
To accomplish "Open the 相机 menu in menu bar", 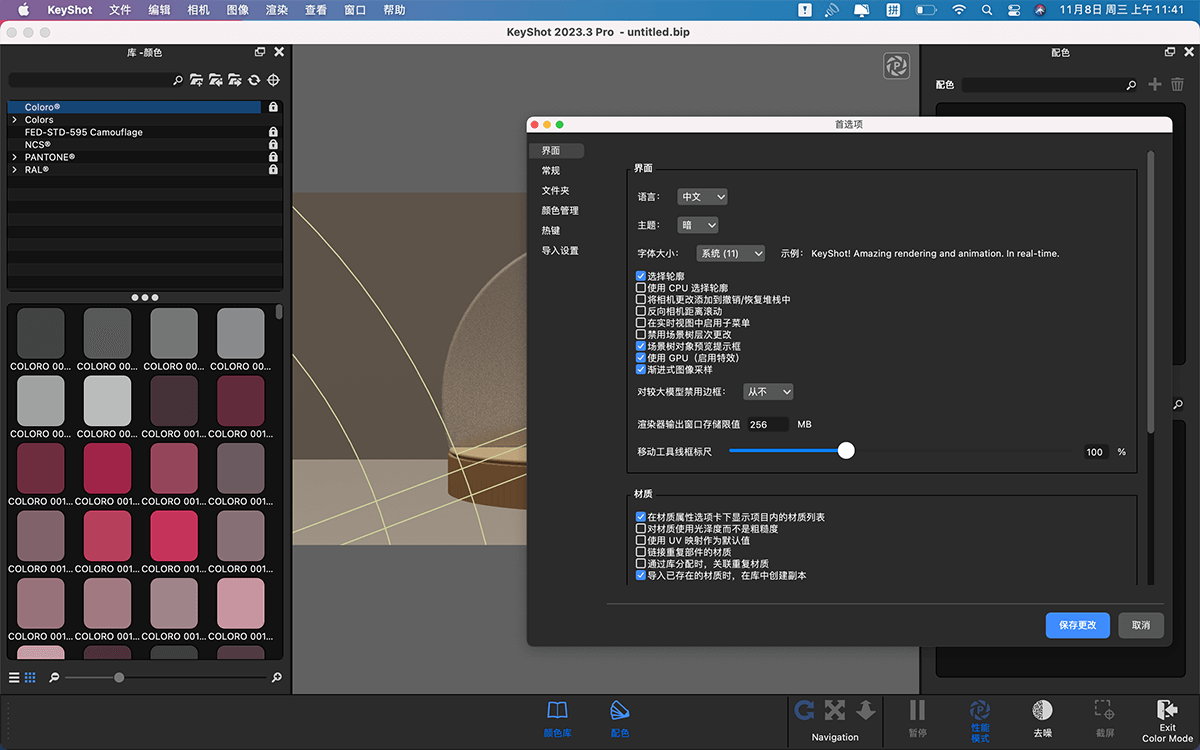I will [x=199, y=10].
